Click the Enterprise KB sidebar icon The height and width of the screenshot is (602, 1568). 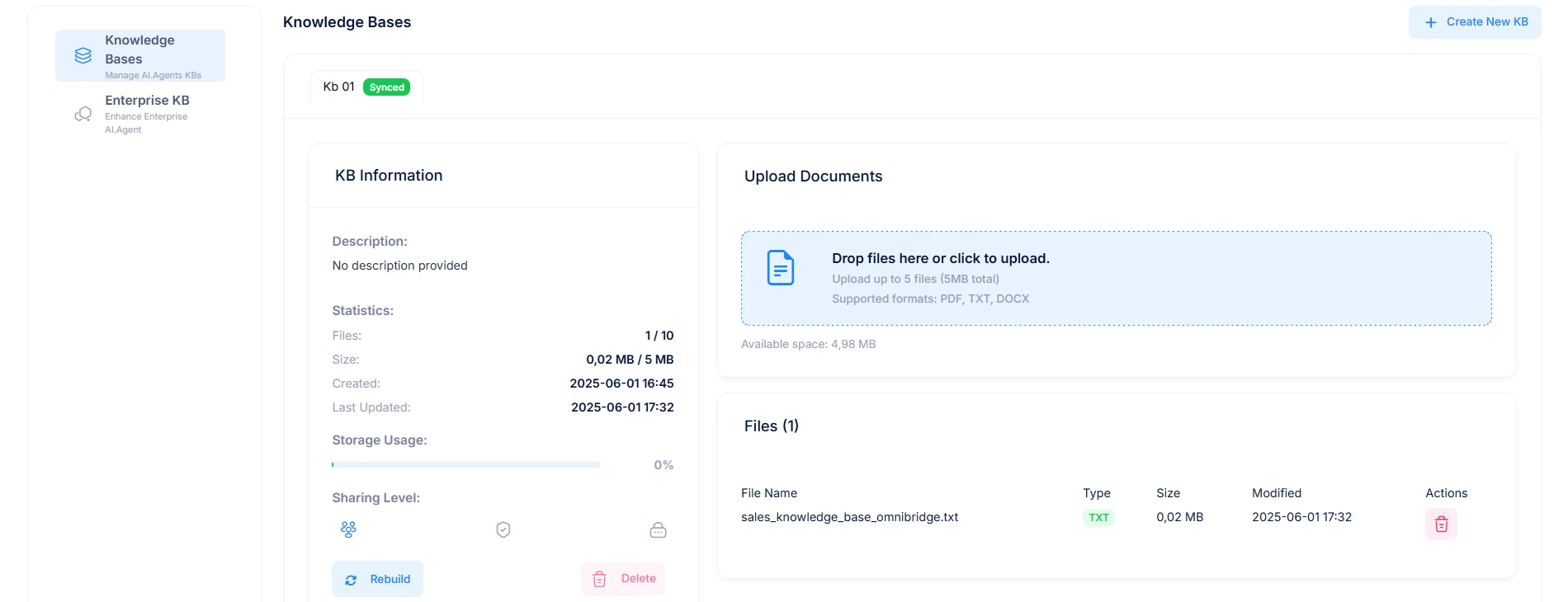pos(83,114)
